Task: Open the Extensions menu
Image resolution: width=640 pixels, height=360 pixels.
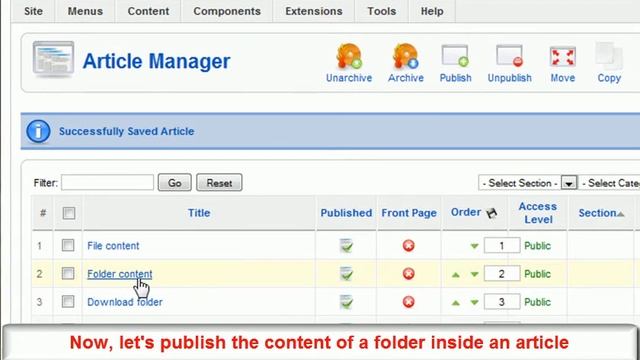Action: tap(314, 11)
